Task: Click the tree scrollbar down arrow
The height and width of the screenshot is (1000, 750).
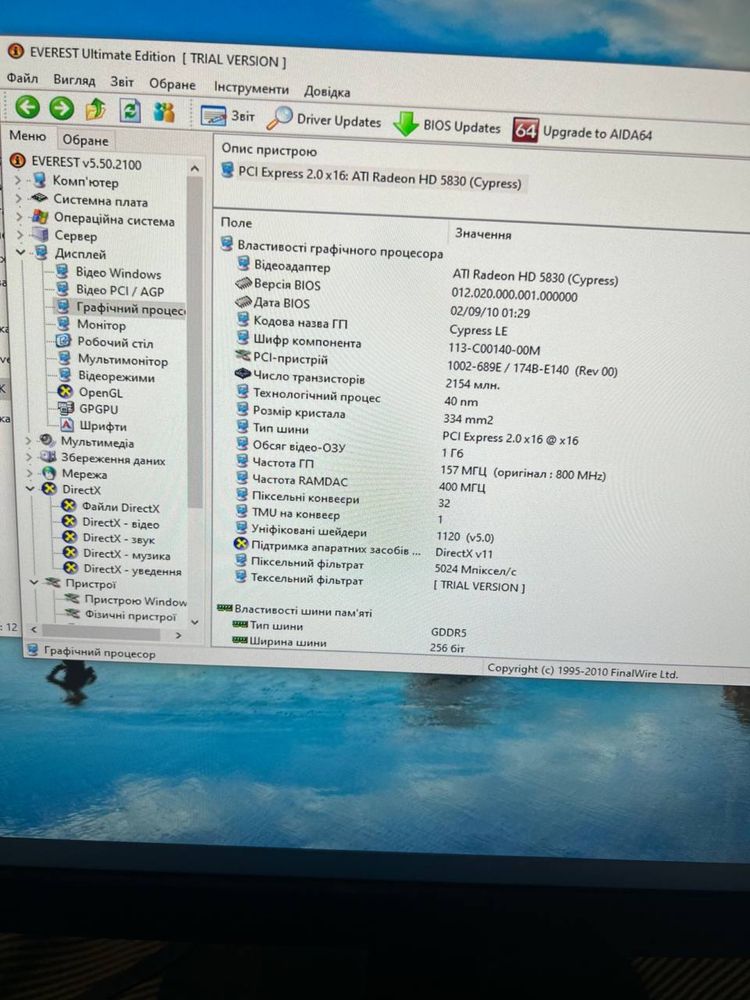Action: 195,622
